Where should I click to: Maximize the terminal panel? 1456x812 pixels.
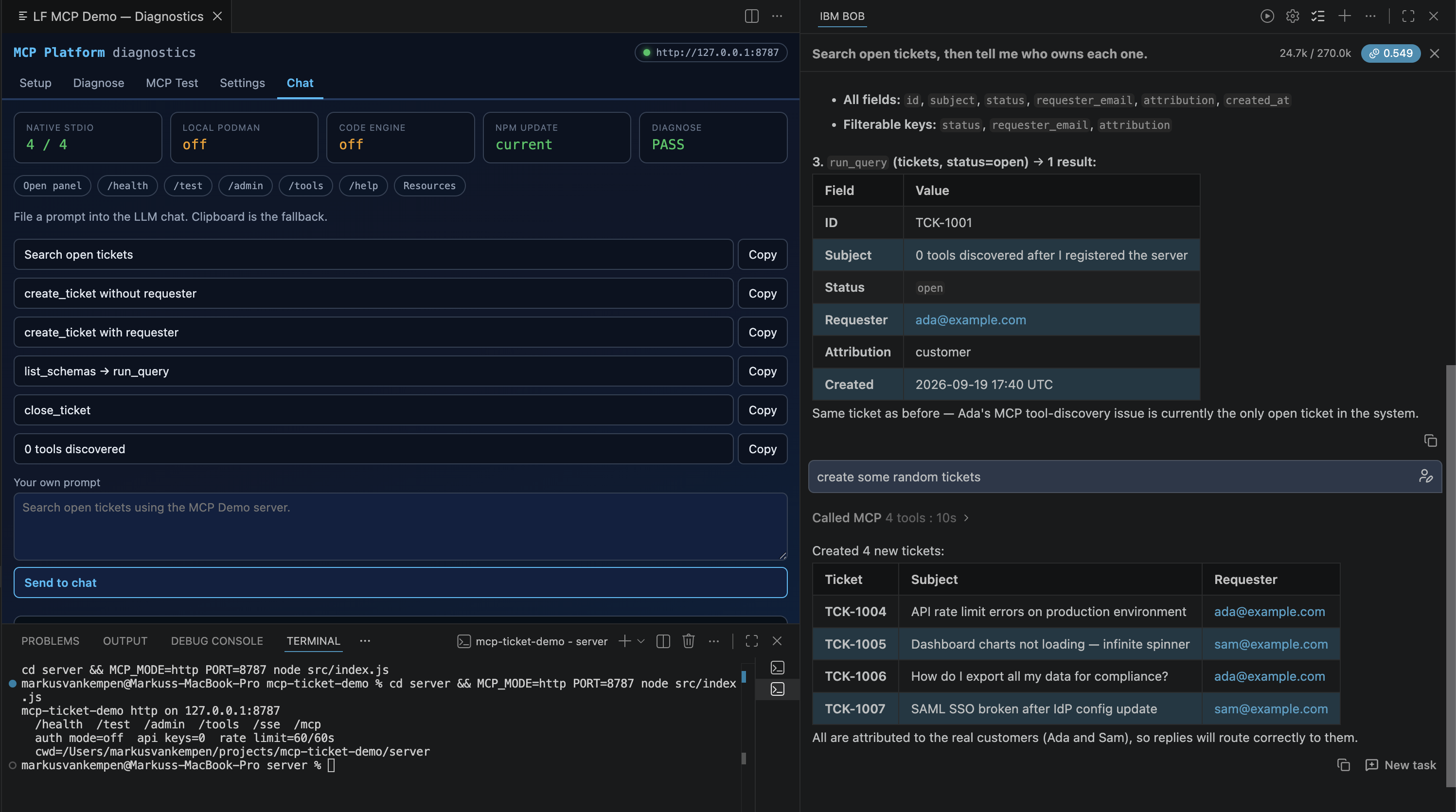(x=751, y=641)
